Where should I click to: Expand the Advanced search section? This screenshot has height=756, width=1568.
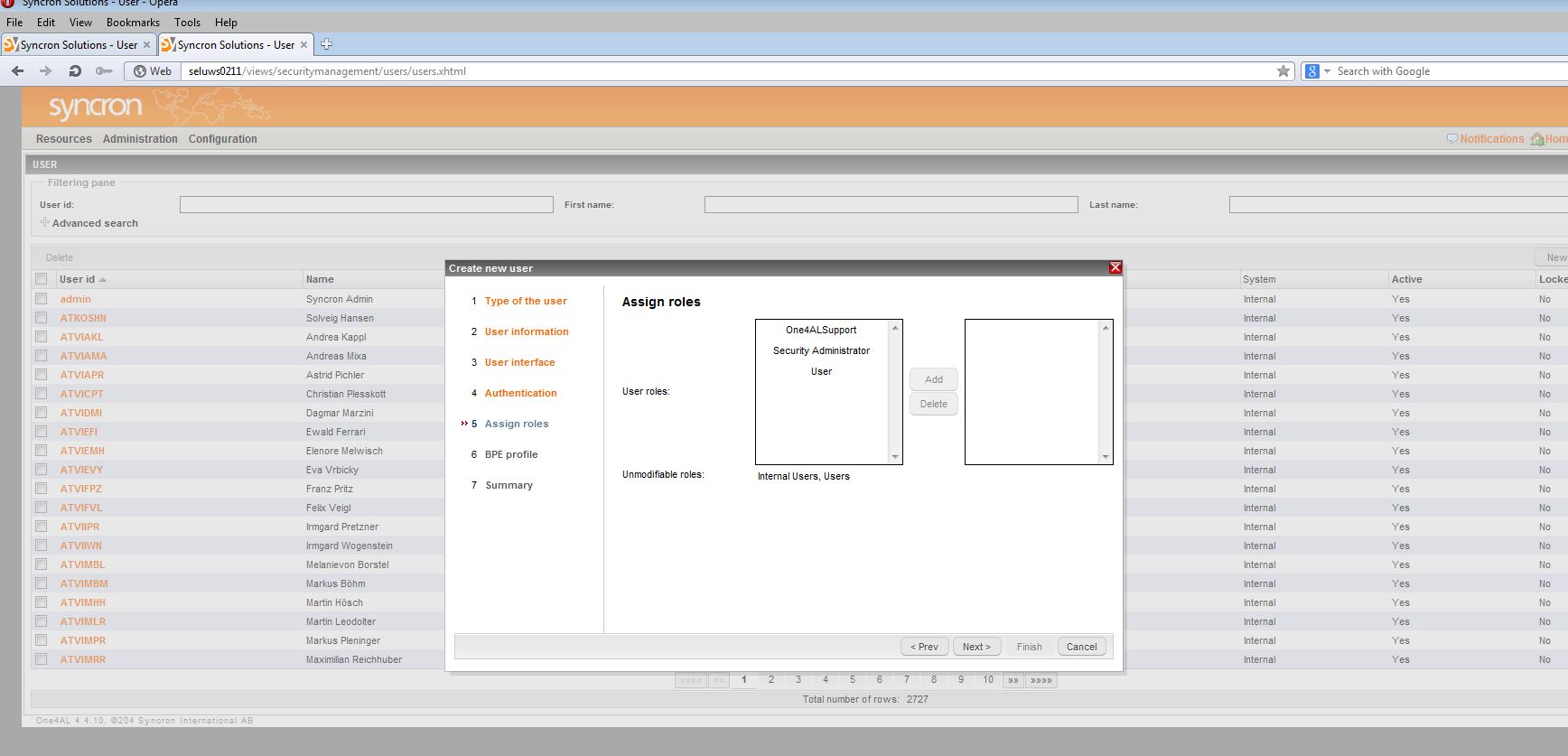click(44, 222)
